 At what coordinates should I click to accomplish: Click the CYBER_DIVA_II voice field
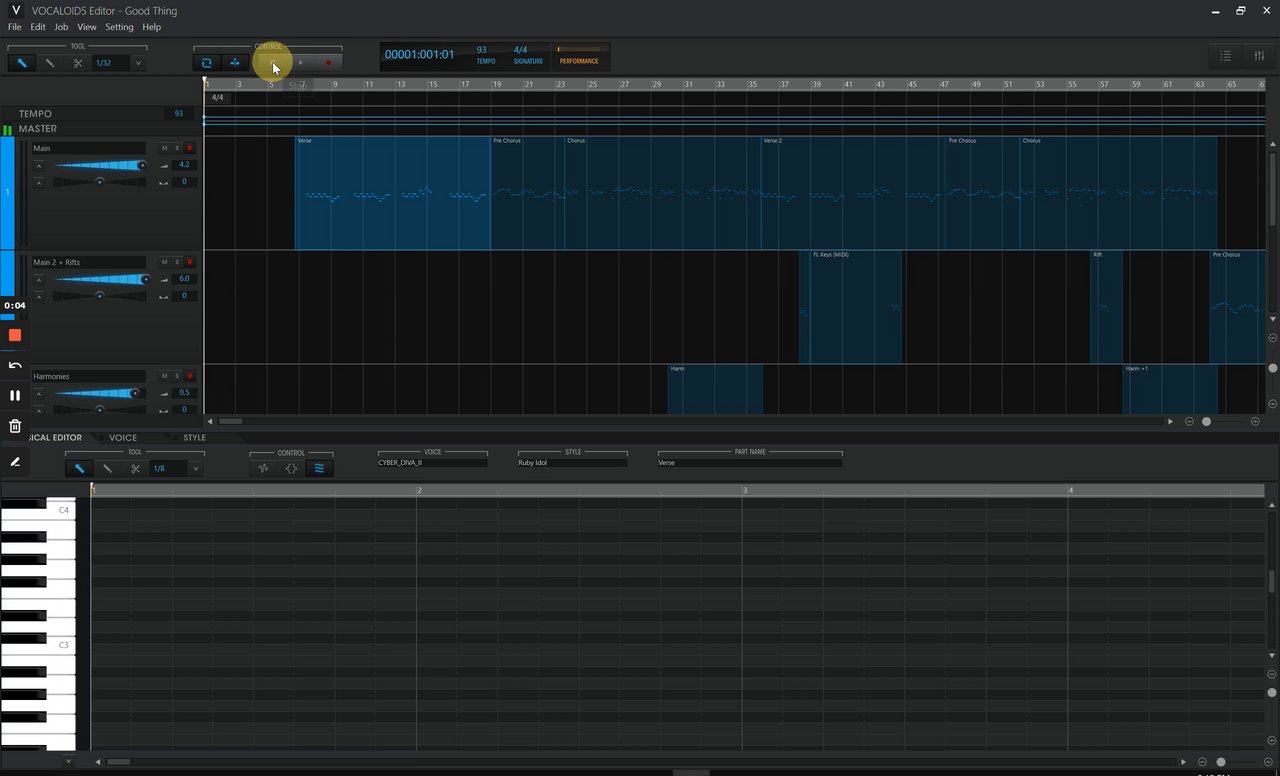click(433, 463)
